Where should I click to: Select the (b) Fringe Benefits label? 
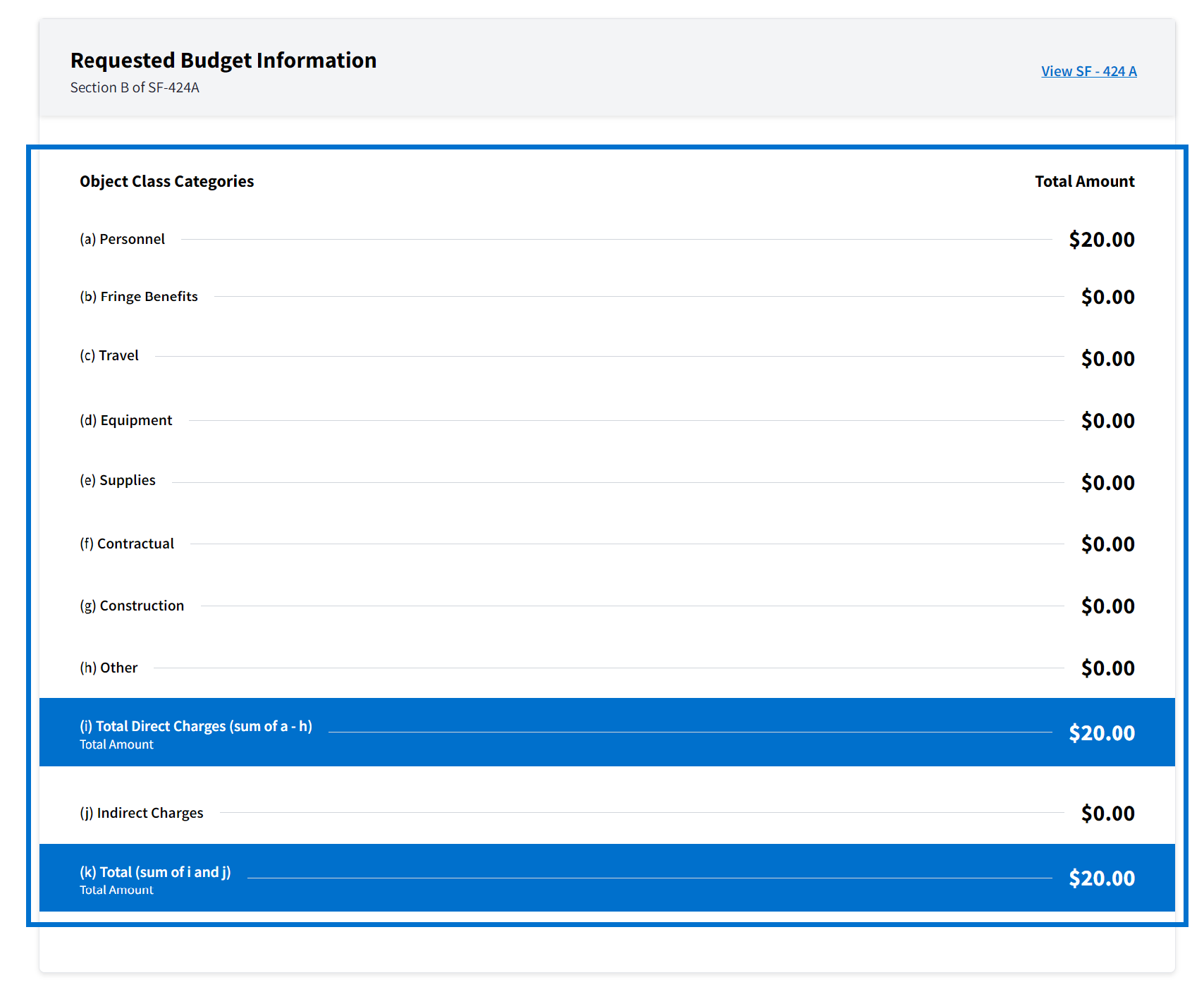(138, 297)
